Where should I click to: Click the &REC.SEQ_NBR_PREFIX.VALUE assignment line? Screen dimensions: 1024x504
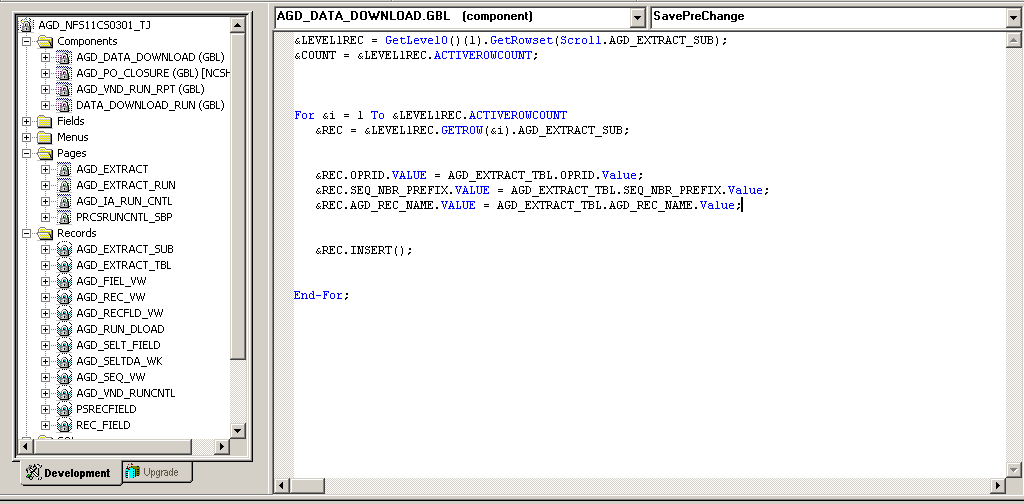tap(543, 191)
